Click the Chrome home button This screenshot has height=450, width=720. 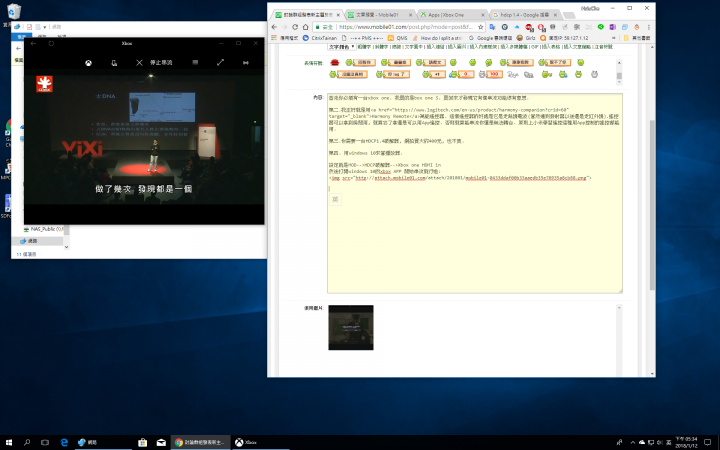tap(305, 27)
